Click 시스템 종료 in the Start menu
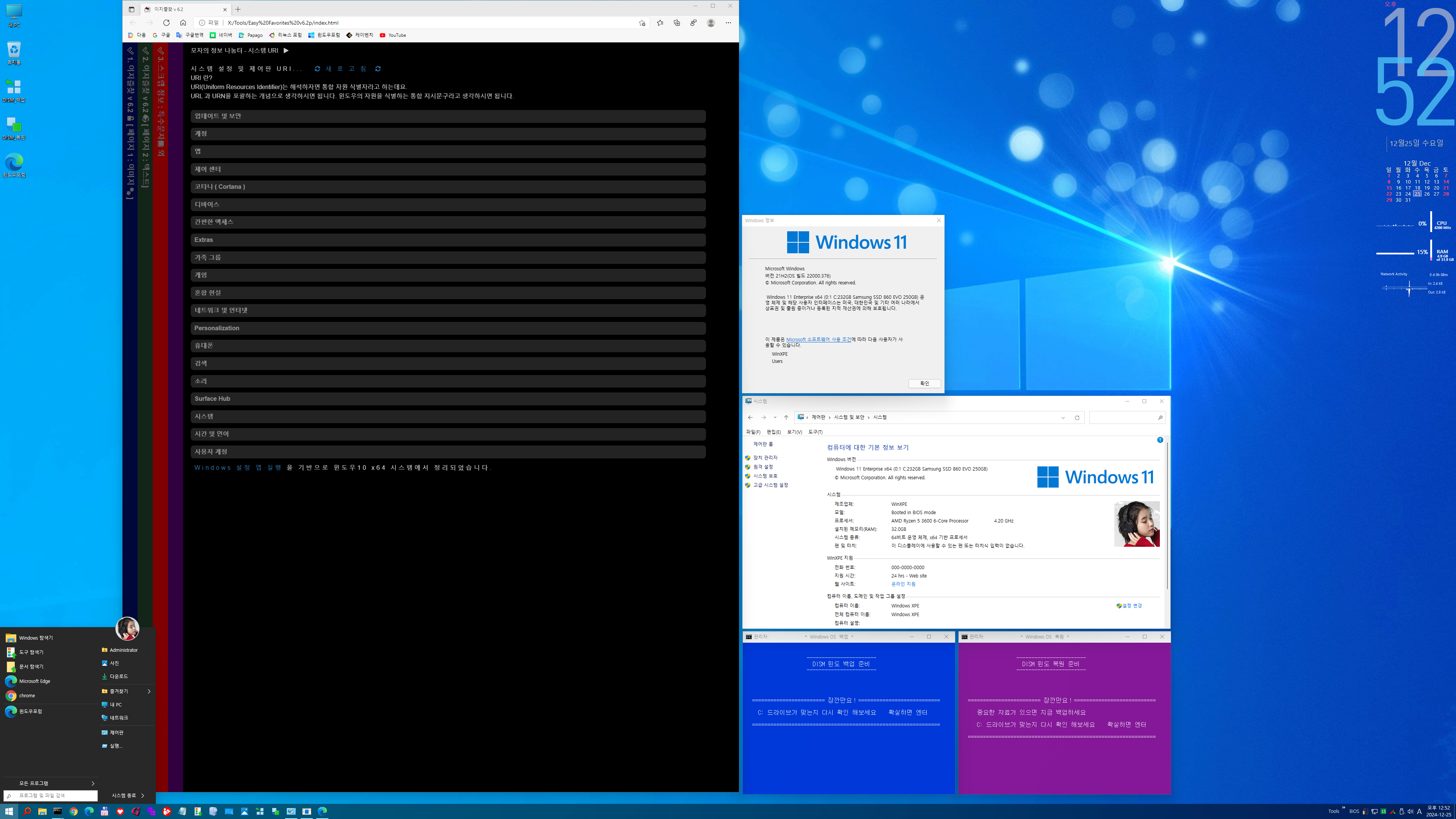1456x819 pixels. (x=124, y=796)
